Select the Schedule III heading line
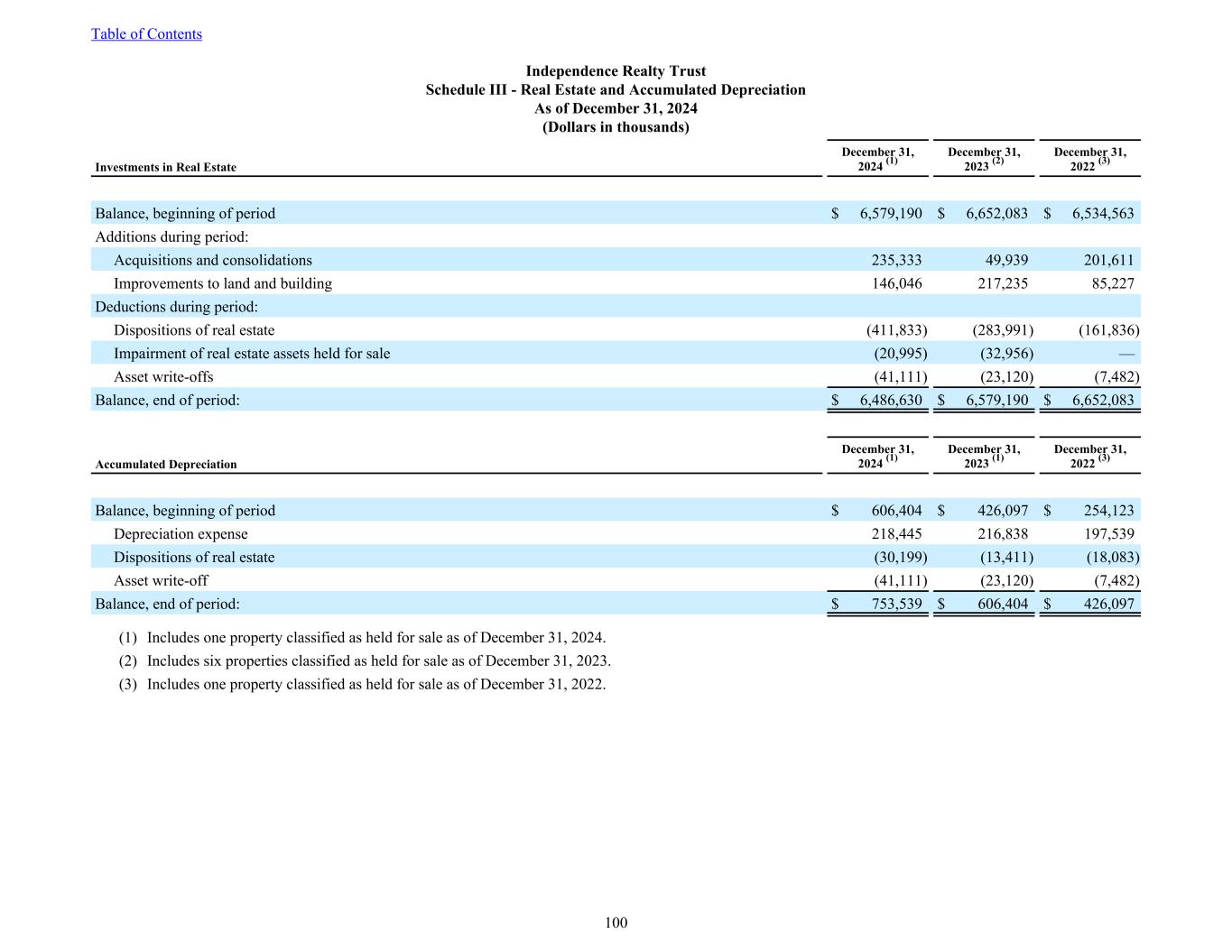The image size is (1232, 952). point(616,90)
